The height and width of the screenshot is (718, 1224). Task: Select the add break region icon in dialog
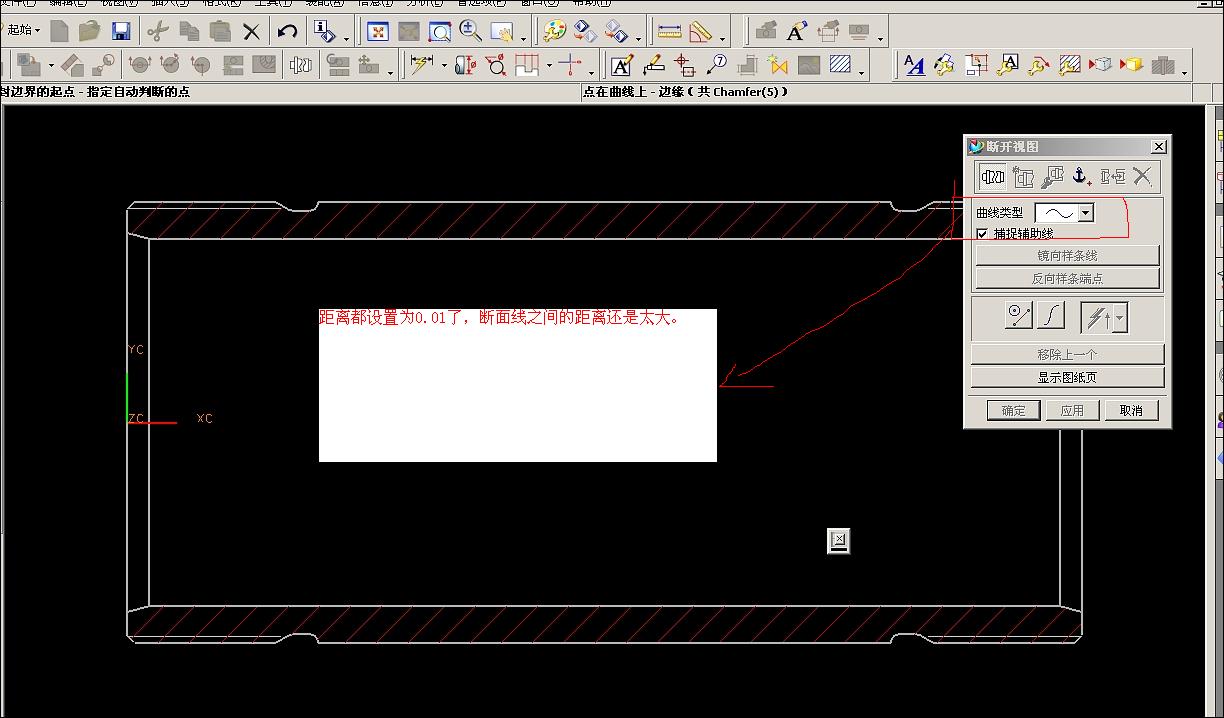(993, 177)
